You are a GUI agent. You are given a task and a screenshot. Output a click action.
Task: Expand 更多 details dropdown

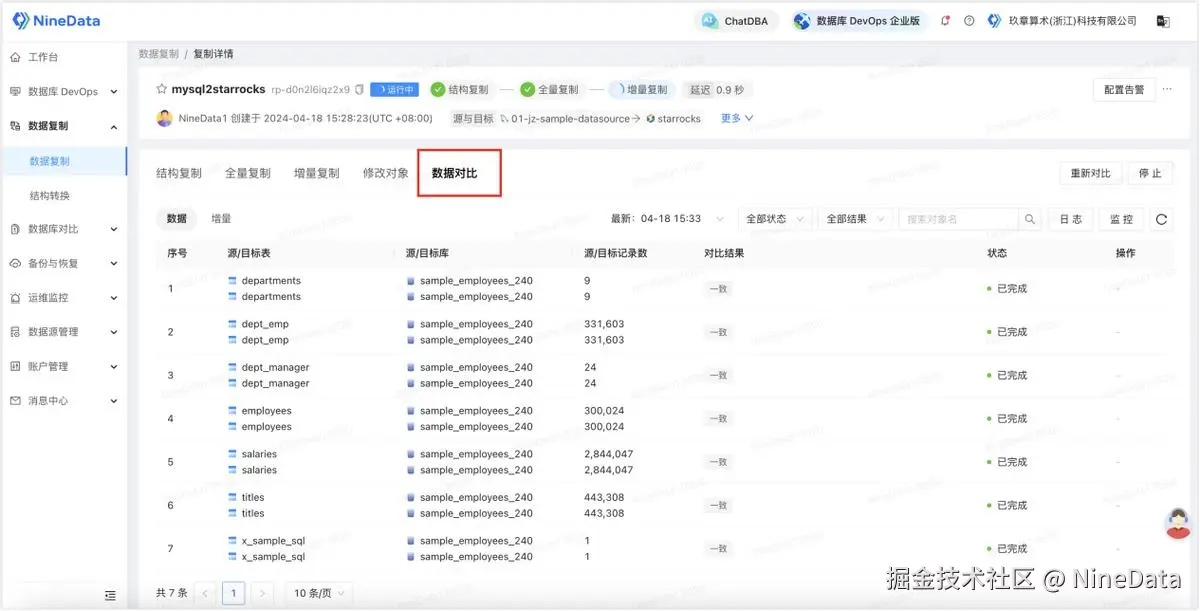click(737, 118)
